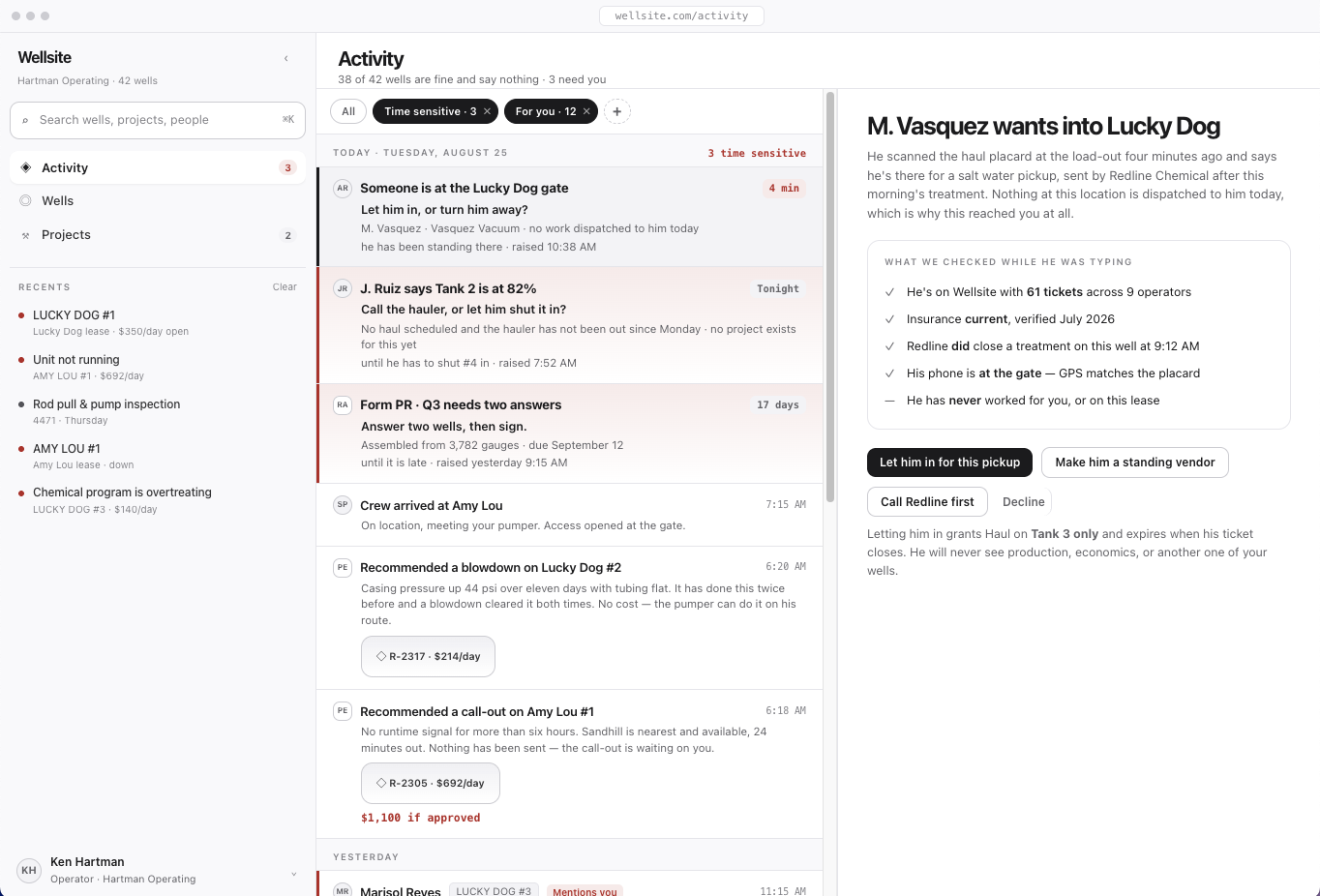Click the Activity count badge 3
Image resolution: width=1320 pixels, height=896 pixels.
coord(287,167)
